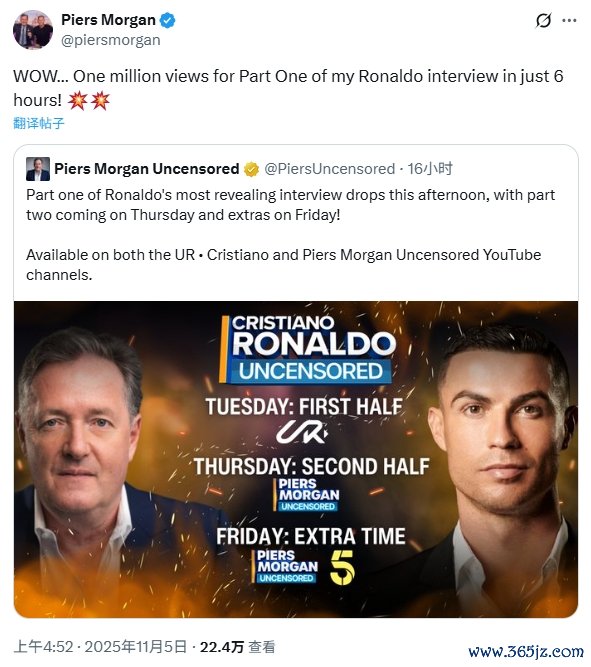The height and width of the screenshot is (667, 591).
Task: Click the 16小时 timestamp on the quoted post
Action: (430, 169)
